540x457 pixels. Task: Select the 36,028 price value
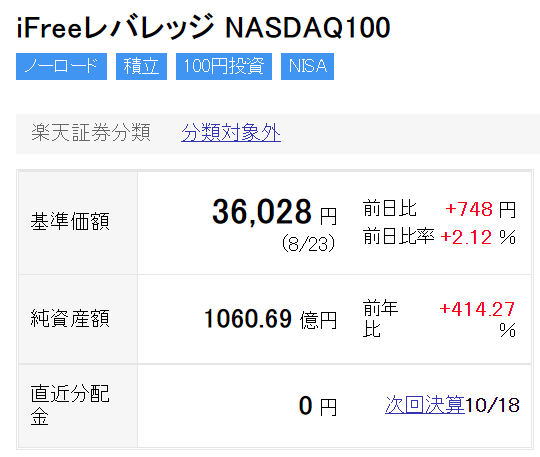click(x=262, y=212)
